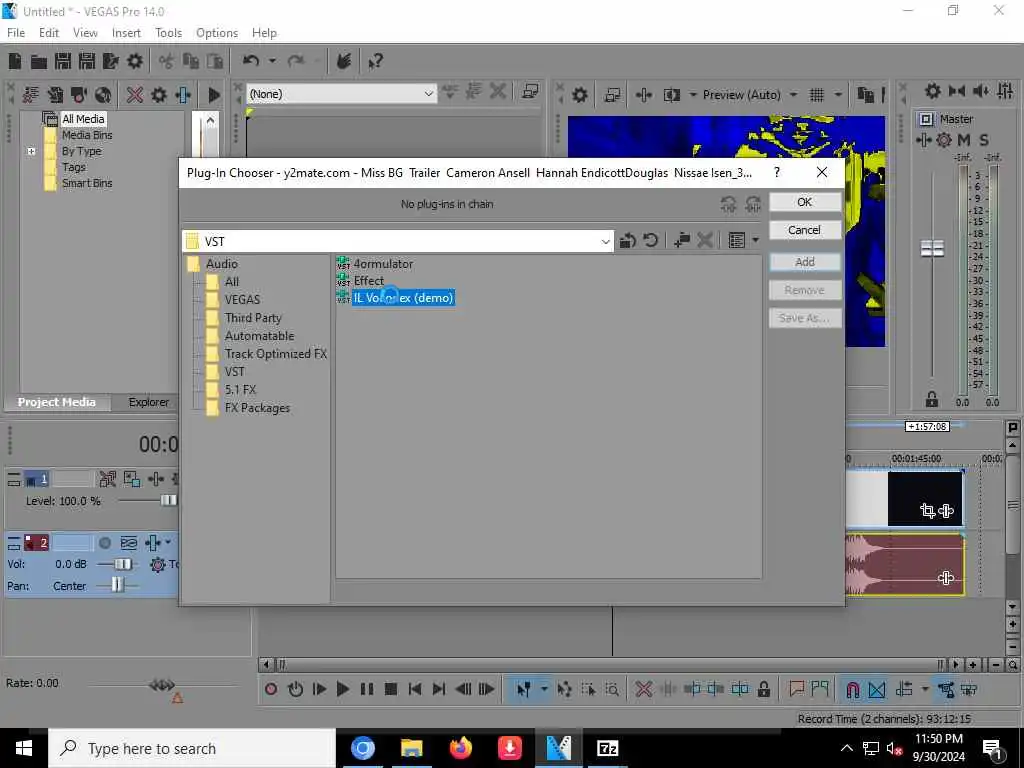
Task: Click the What's This help icon
Action: tap(375, 61)
